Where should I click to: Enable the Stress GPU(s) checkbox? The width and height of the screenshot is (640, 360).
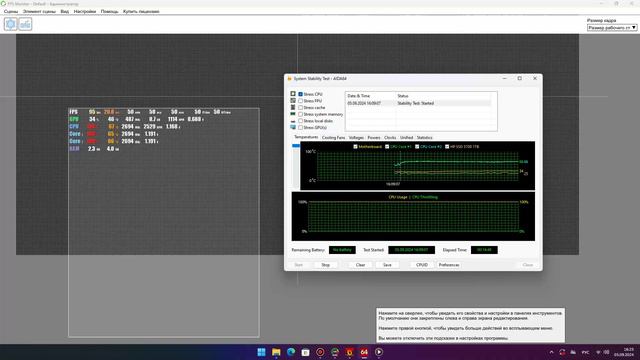pos(300,127)
